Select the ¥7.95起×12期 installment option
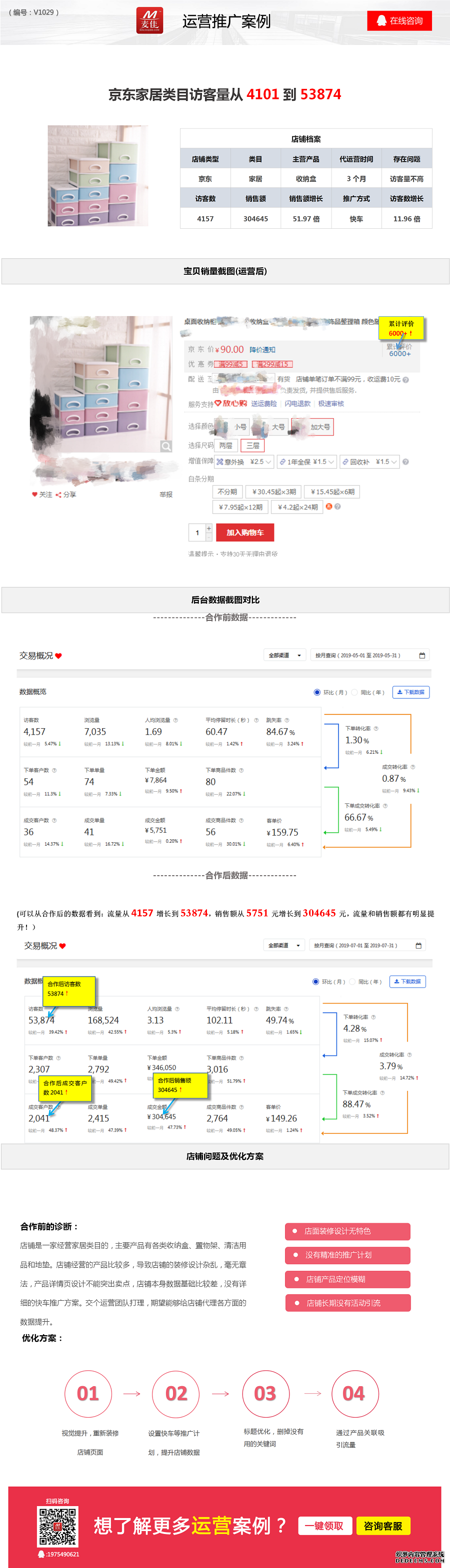 pos(240,507)
